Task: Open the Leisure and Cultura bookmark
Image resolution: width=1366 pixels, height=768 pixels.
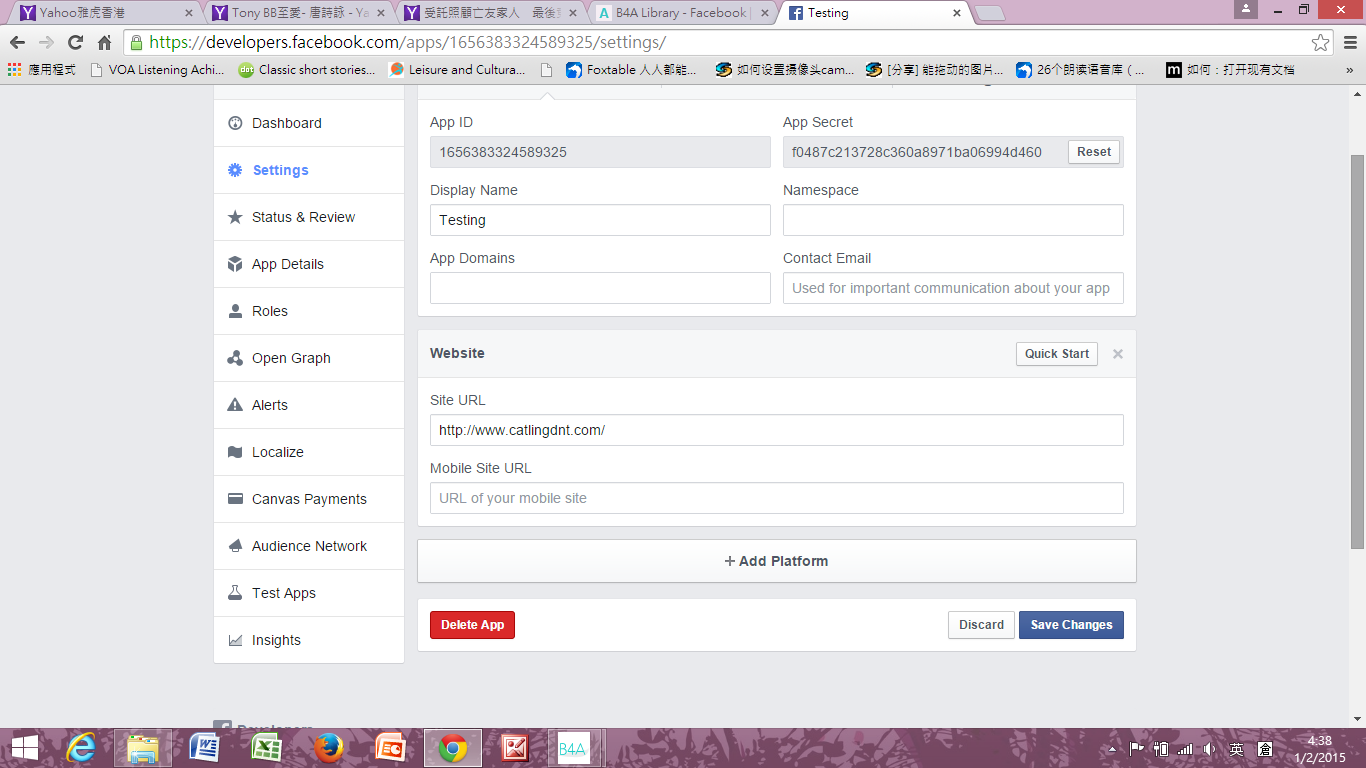Action: 457,70
